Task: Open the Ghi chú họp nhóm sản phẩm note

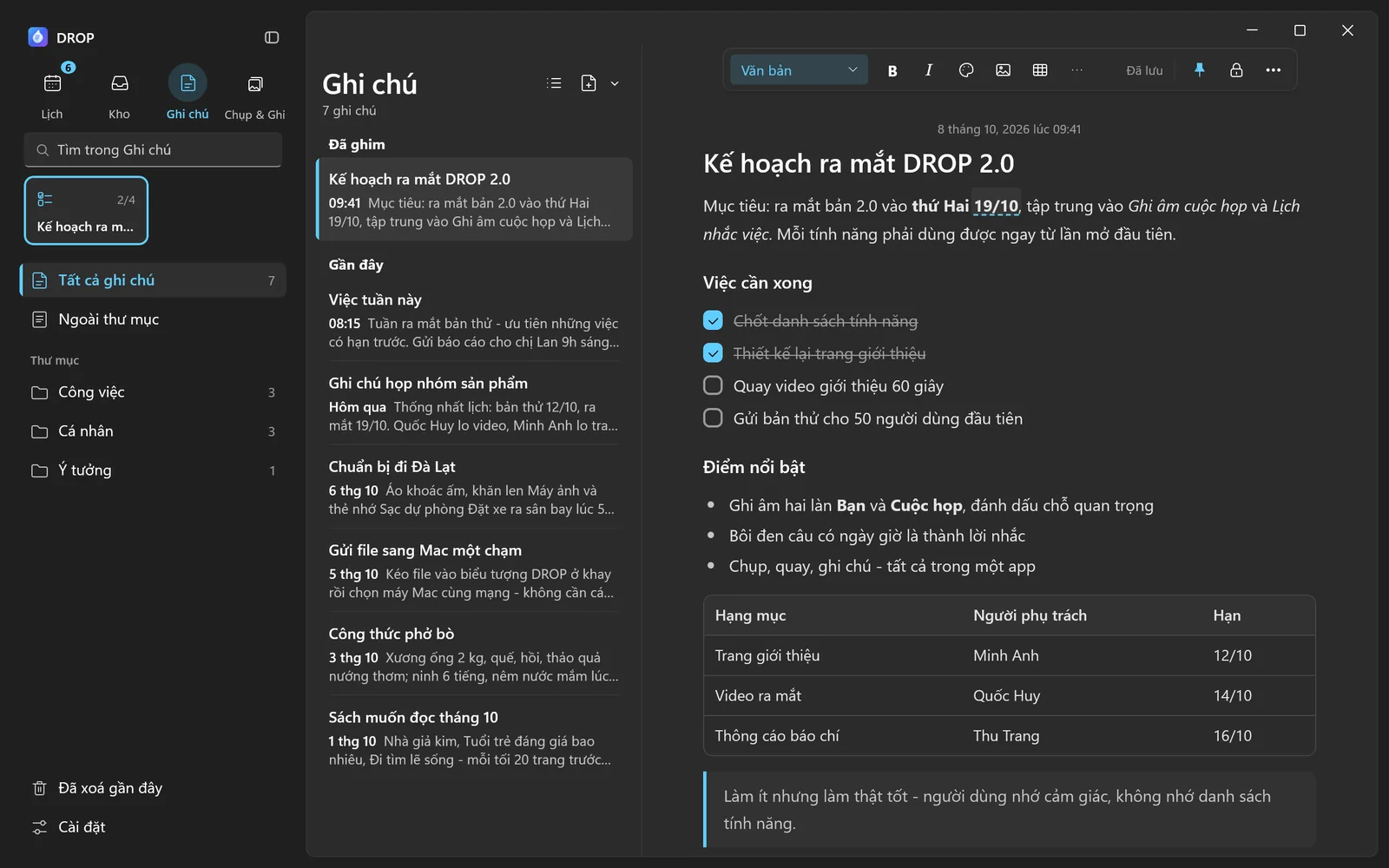Action: 474,404
